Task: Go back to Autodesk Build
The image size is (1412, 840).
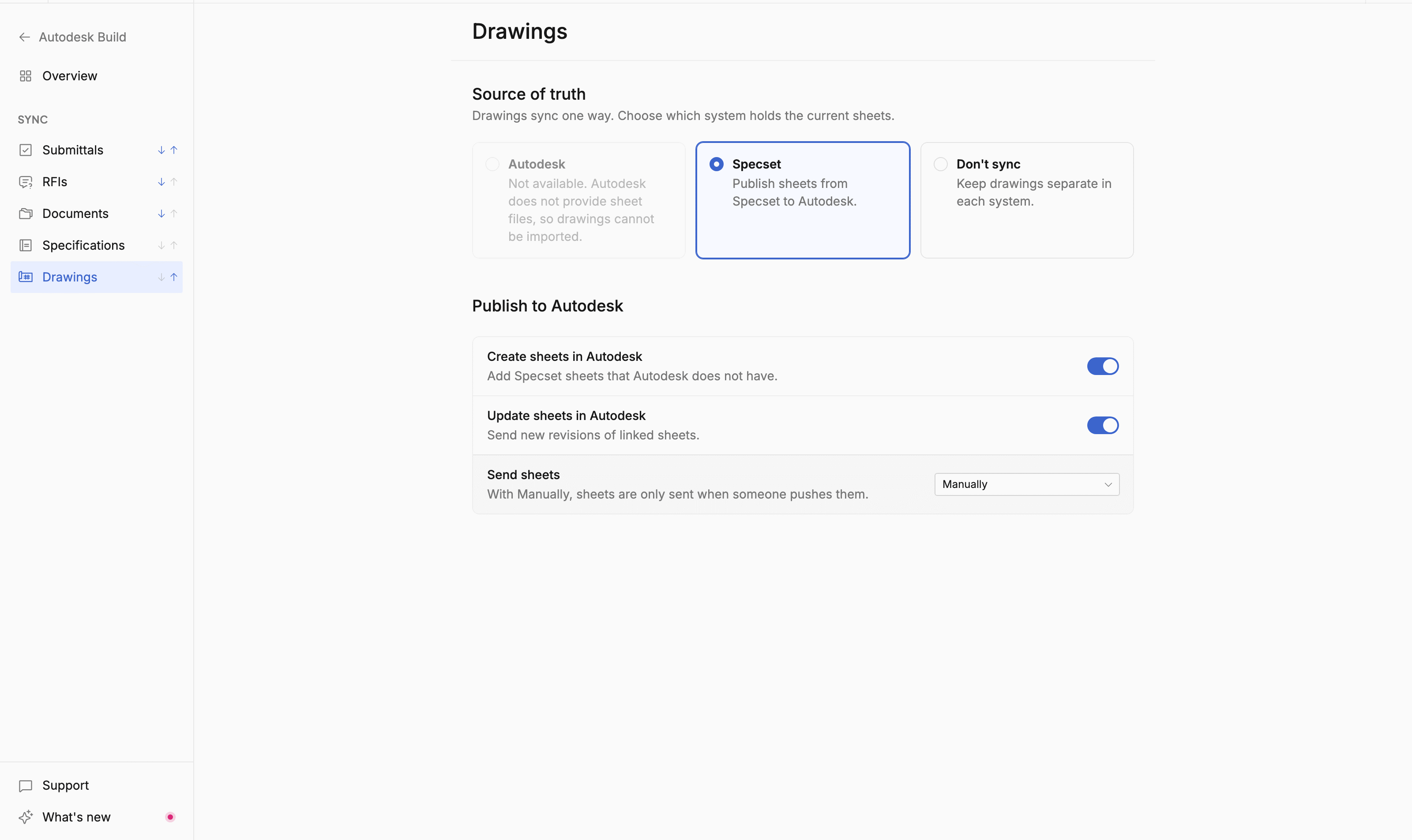Action: click(72, 37)
